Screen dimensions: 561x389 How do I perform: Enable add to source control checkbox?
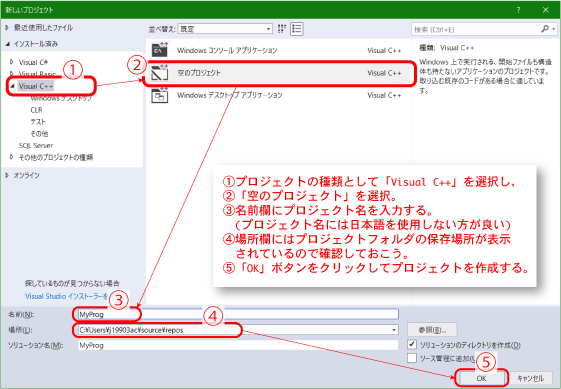pos(412,358)
